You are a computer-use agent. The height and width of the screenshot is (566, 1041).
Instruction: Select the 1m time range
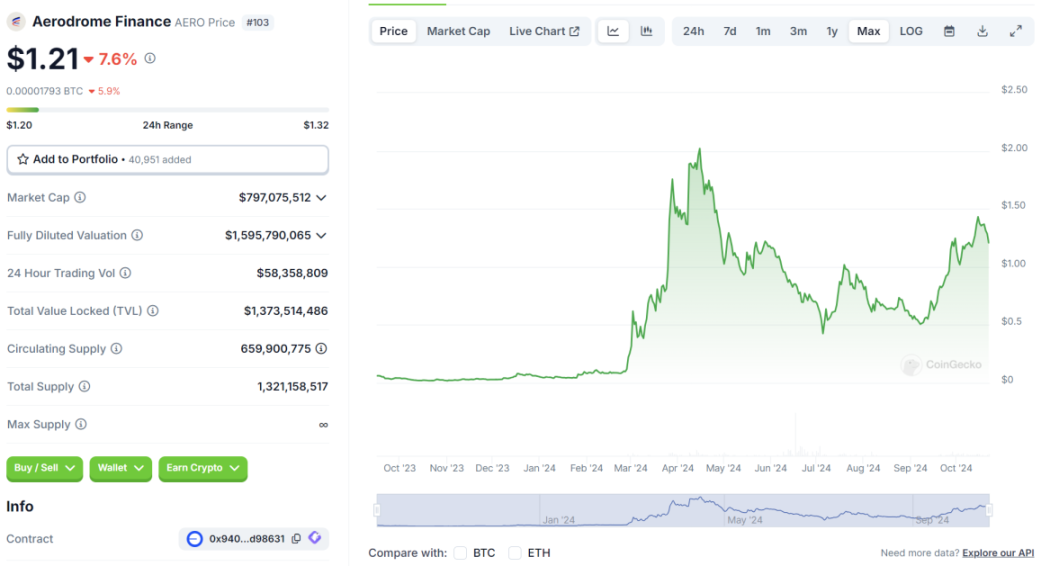(763, 31)
